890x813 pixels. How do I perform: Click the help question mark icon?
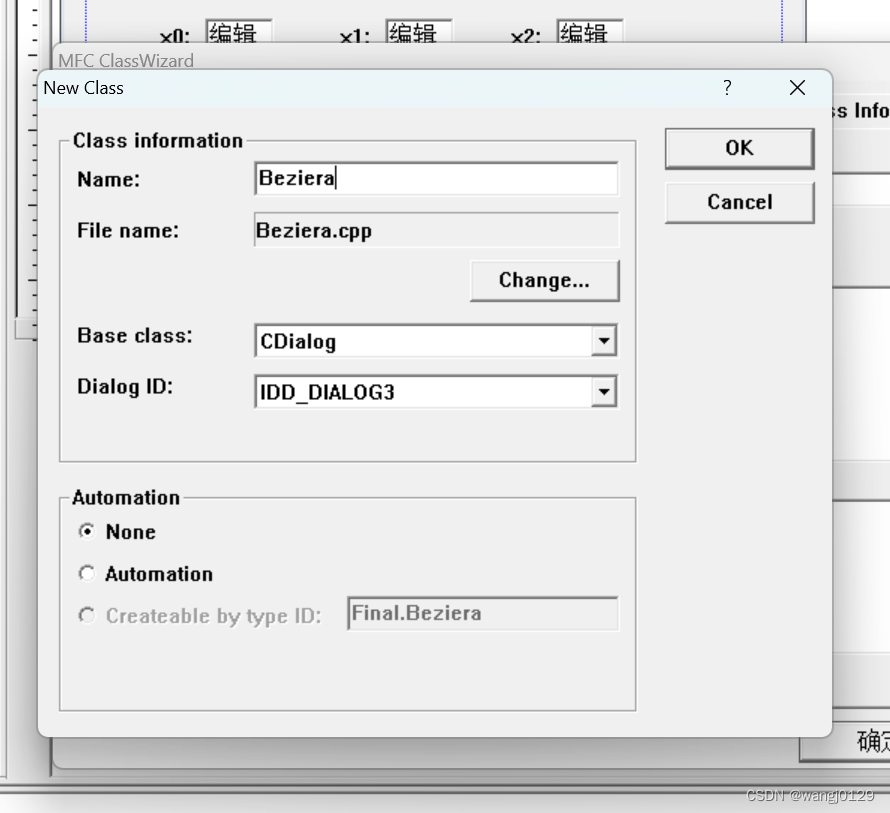(727, 88)
